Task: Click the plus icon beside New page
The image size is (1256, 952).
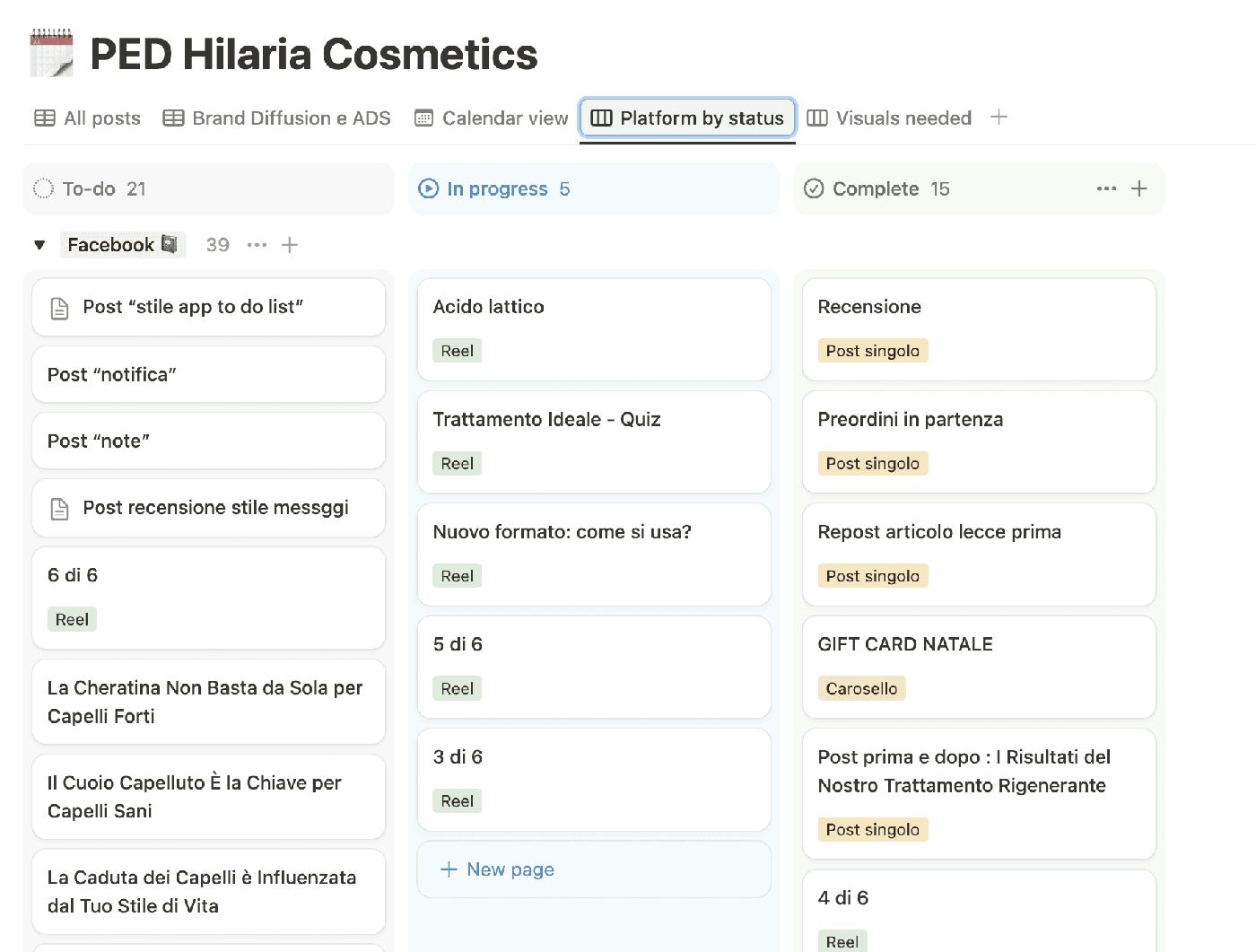Action: (x=449, y=869)
